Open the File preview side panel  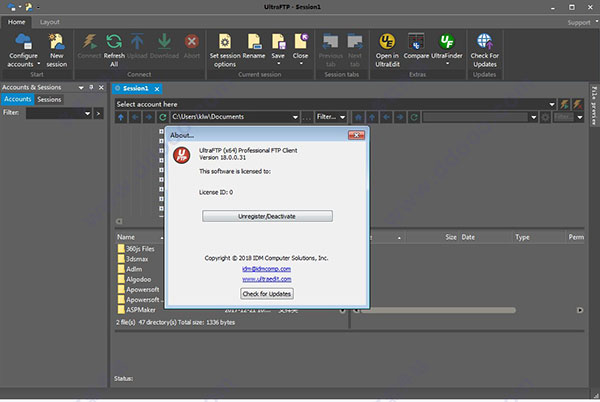tap(594, 106)
